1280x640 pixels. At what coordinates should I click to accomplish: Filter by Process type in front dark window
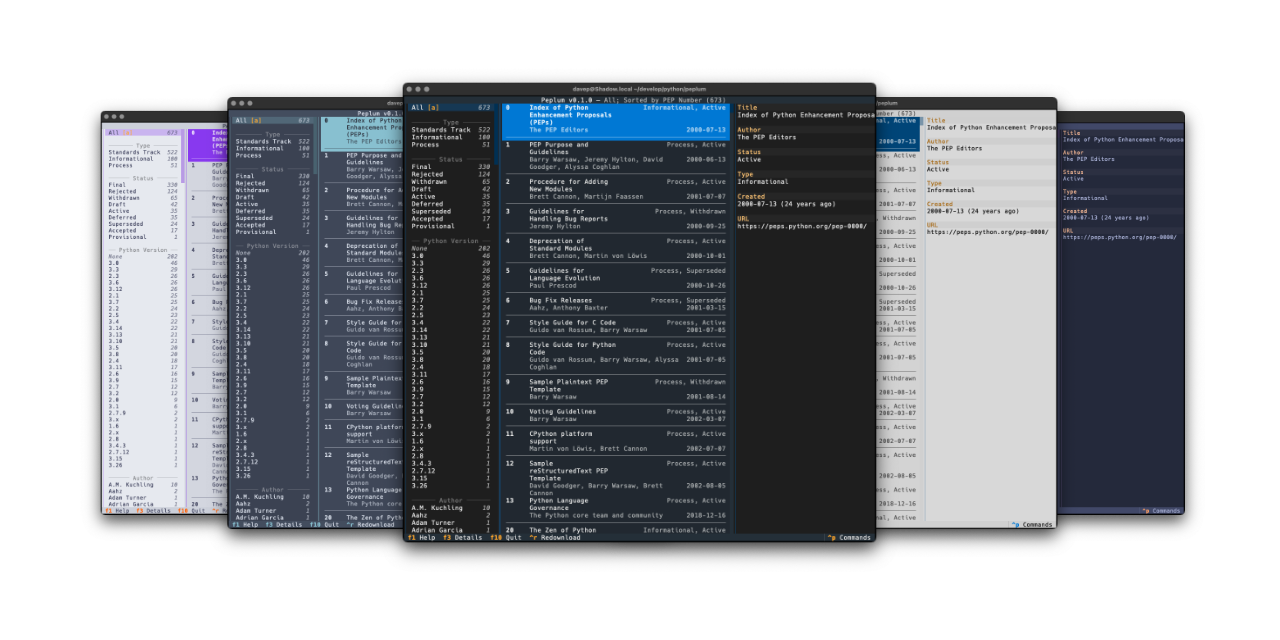451,145
